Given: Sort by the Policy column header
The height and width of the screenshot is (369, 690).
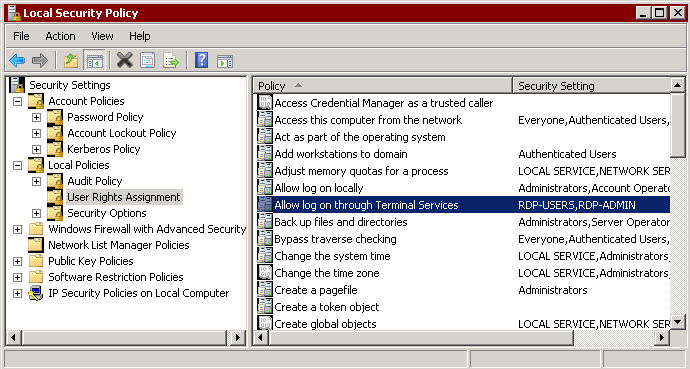Looking at the screenshot, I should point(383,86).
